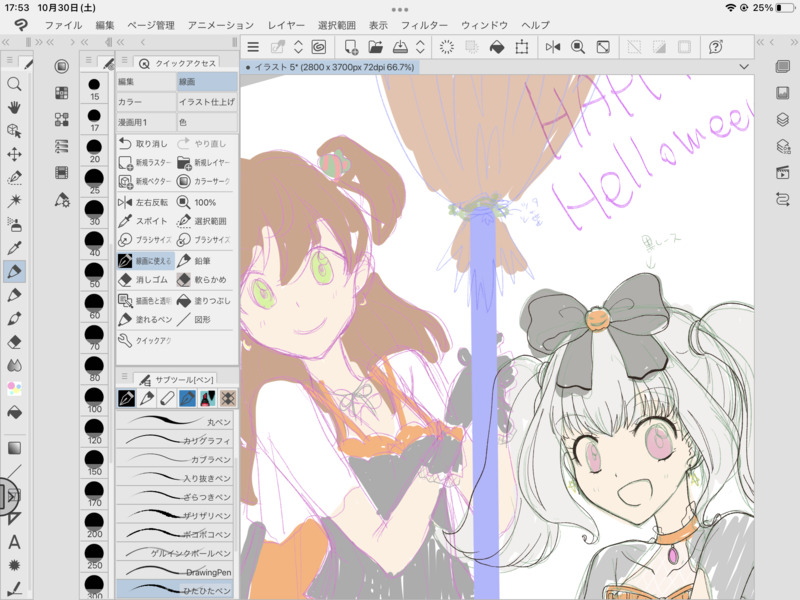Select the Eyedropper tool in left toolbar
Image resolution: width=800 pixels, height=600 pixels.
14,248
